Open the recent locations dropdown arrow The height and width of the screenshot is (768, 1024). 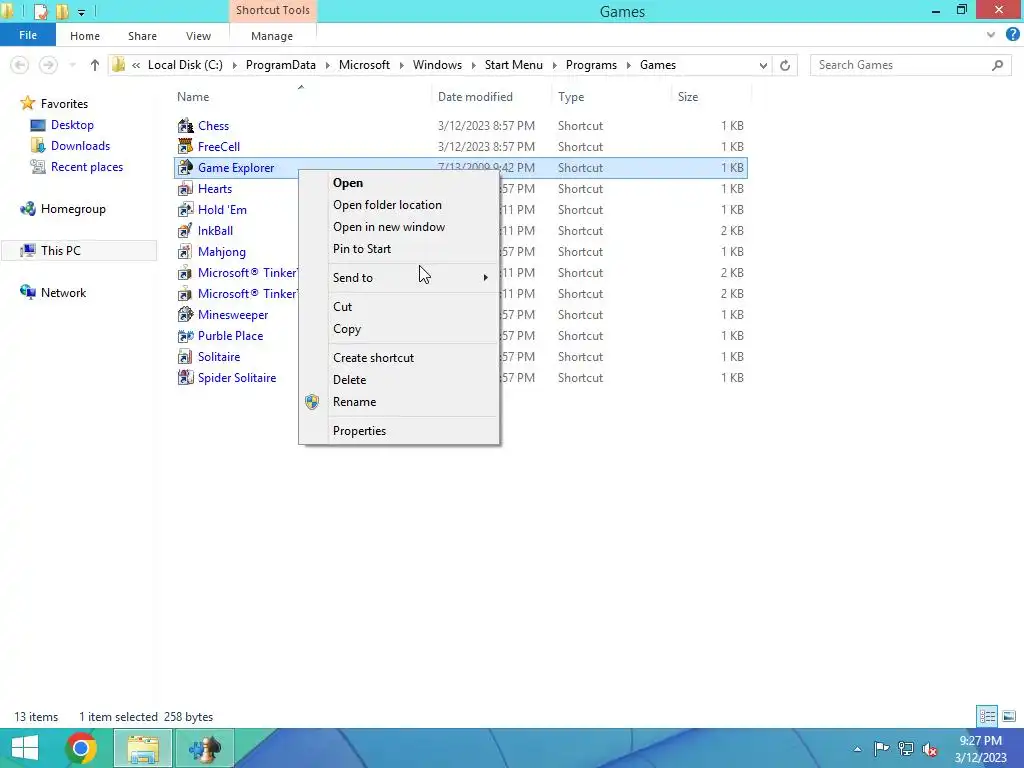click(72, 65)
